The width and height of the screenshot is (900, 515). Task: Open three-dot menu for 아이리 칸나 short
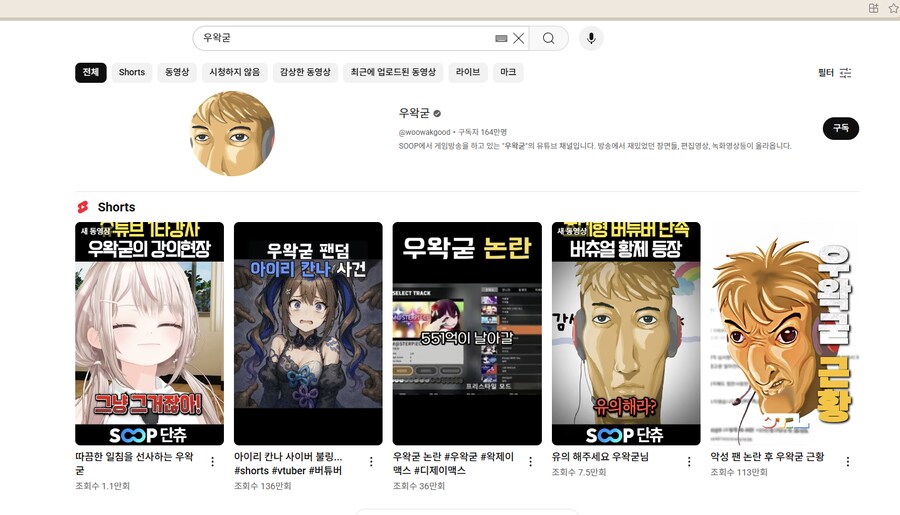371,462
